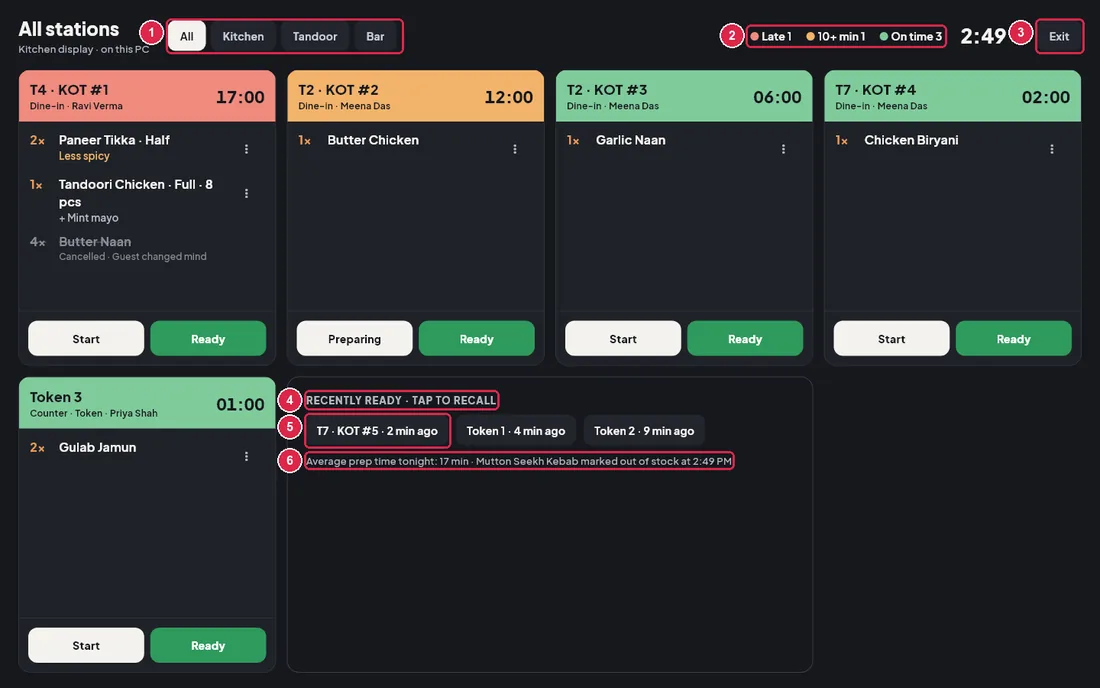Screen dimensions: 1100x688
Task: Start order T2 KOT #3
Action: pos(623,339)
